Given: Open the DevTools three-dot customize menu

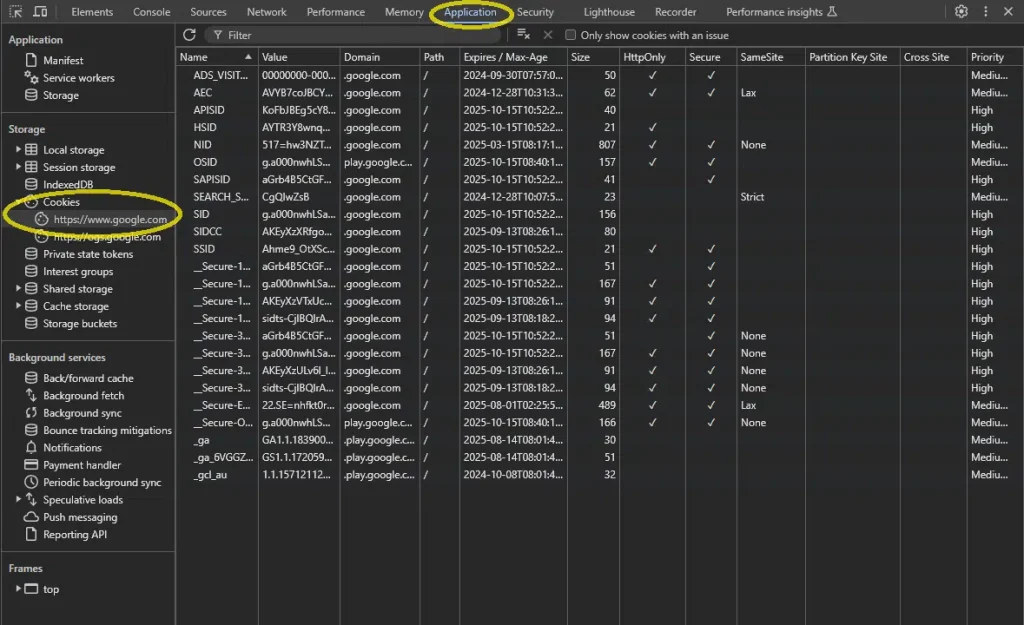Looking at the screenshot, I should point(986,12).
